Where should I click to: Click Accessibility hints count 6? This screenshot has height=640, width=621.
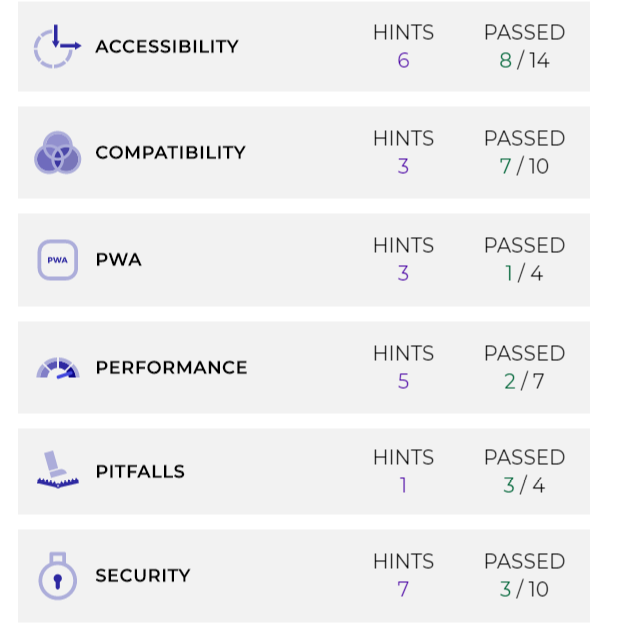coord(403,60)
